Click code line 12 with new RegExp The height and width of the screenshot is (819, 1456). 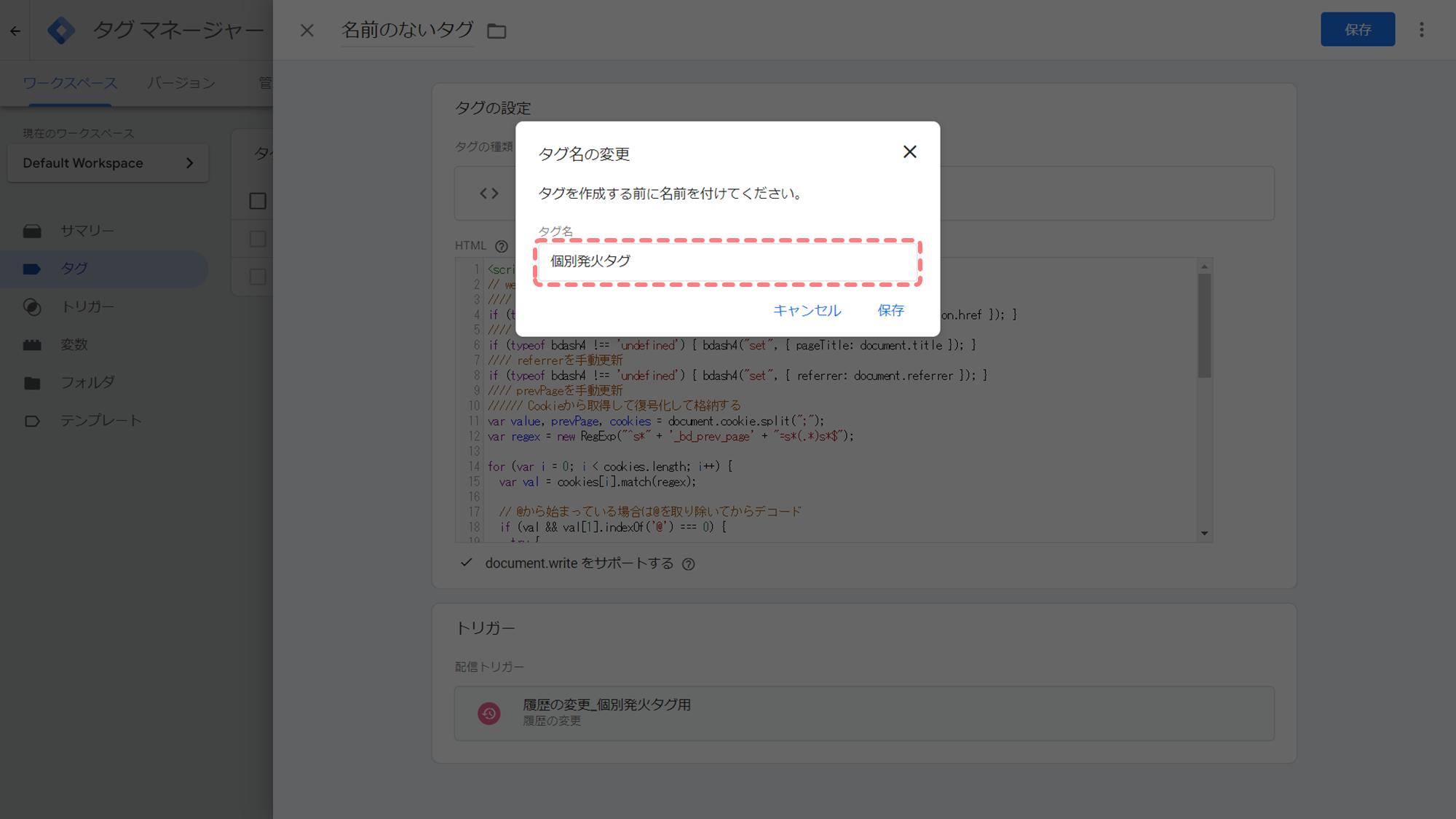tap(670, 437)
